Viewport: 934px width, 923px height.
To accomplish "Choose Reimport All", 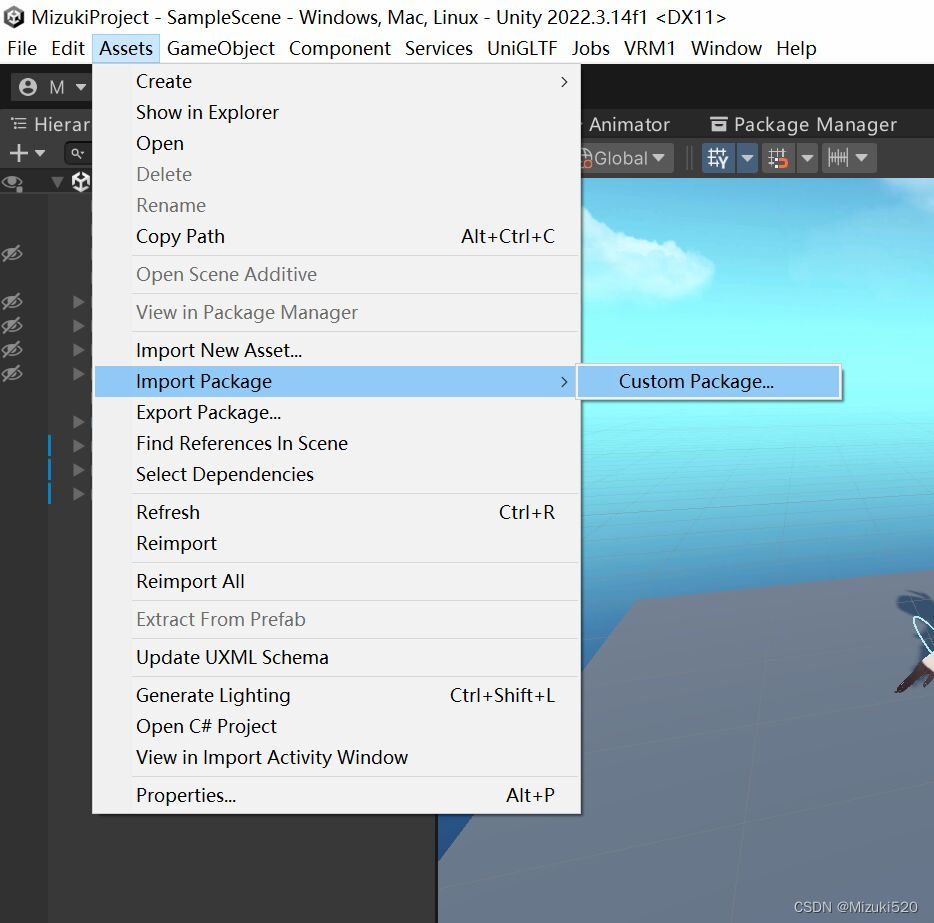I will click(x=337, y=582).
